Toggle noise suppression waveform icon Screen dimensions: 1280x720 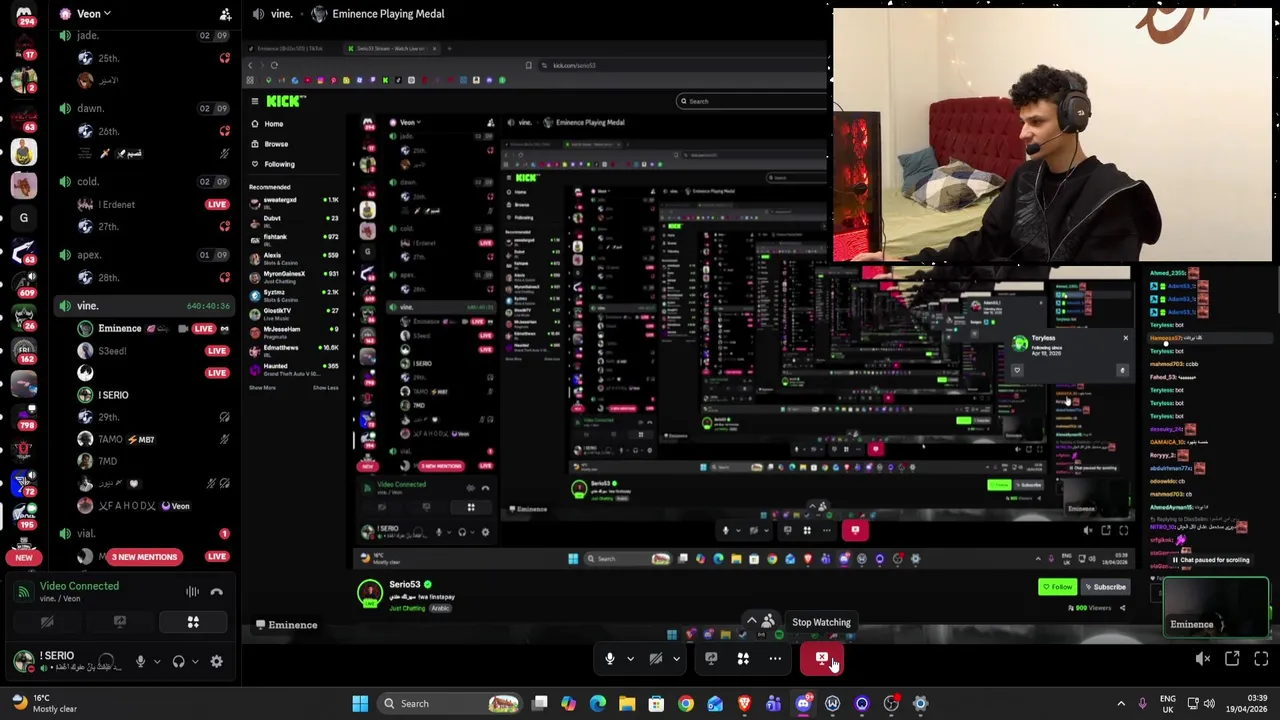[x=192, y=592]
